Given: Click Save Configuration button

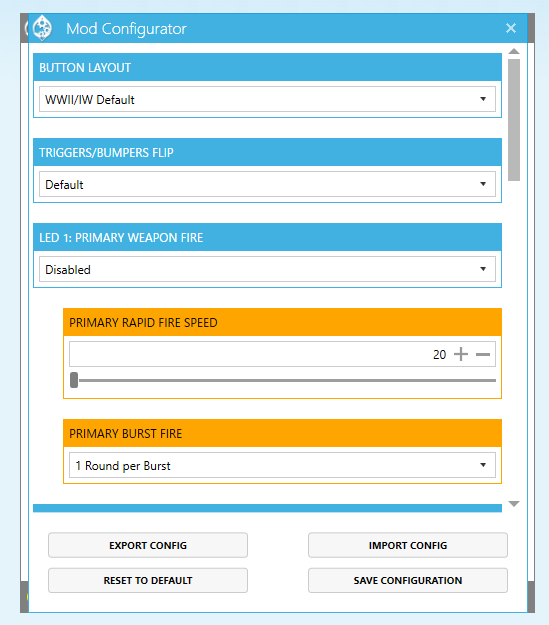Looking at the screenshot, I should click(x=408, y=580).
